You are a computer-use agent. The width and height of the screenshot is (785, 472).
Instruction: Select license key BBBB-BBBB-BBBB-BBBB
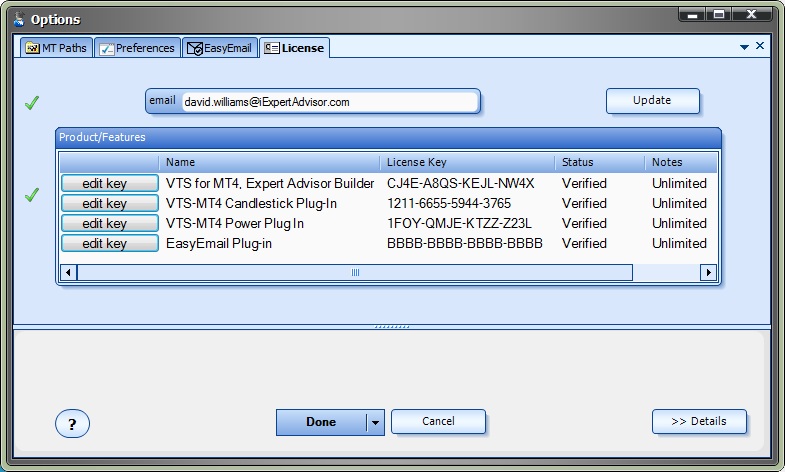465,243
